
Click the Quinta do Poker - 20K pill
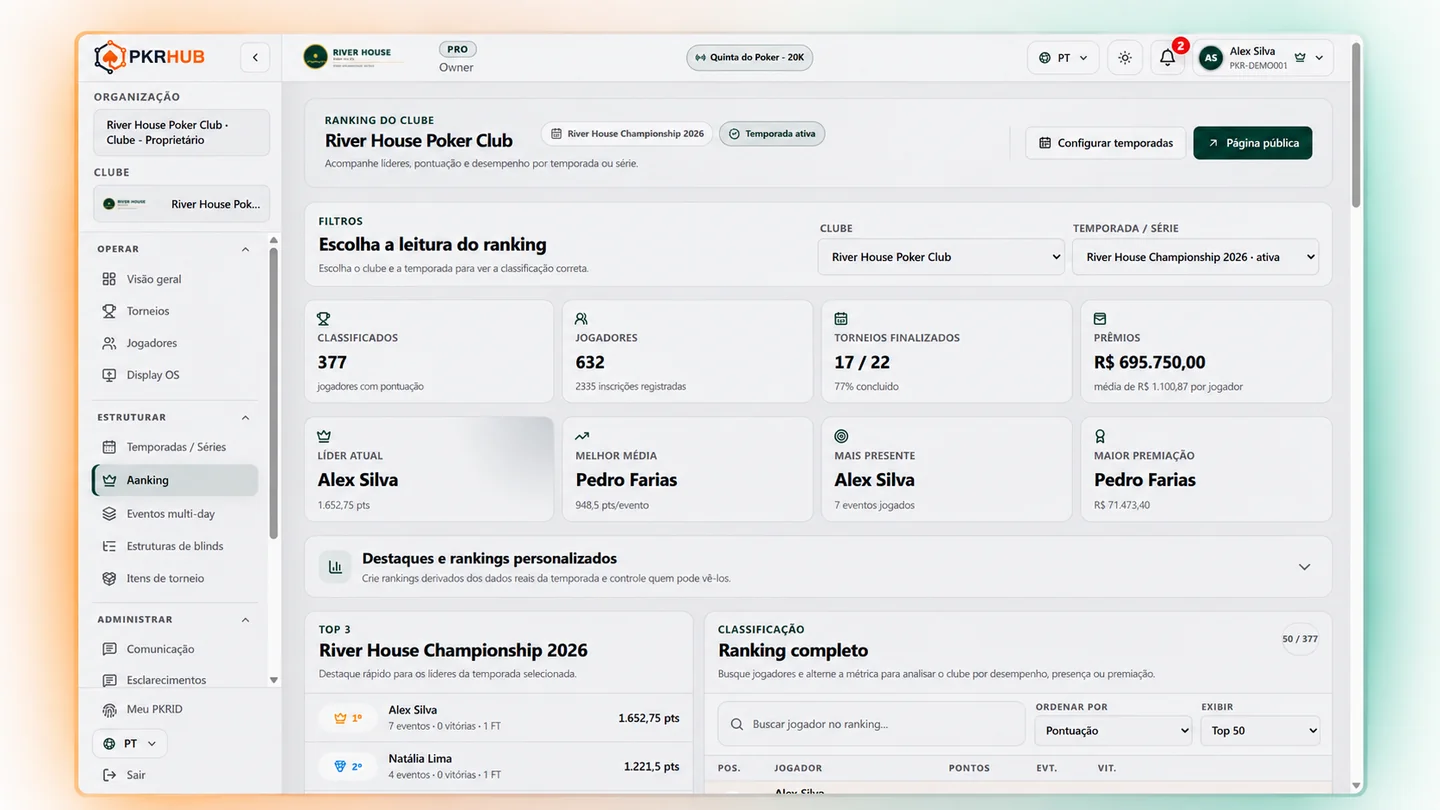click(750, 58)
